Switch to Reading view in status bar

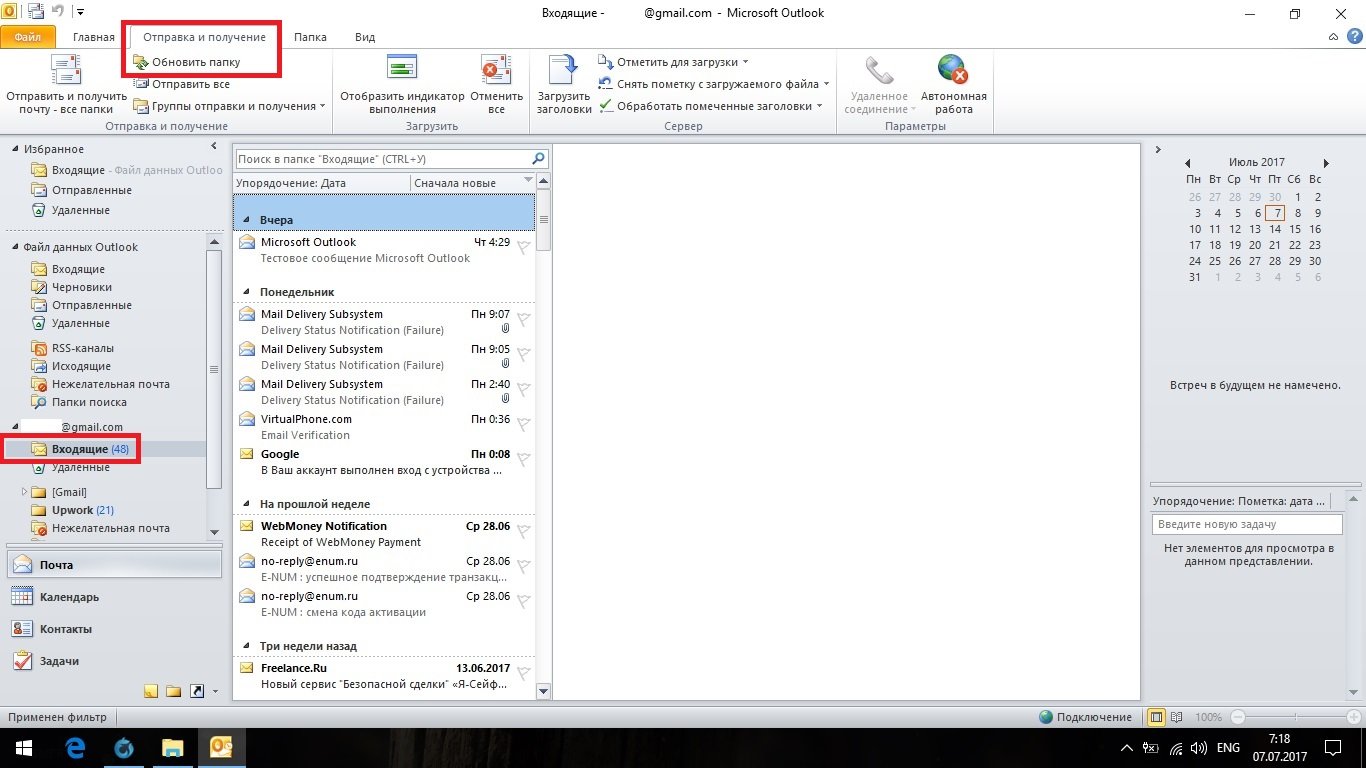point(1177,717)
